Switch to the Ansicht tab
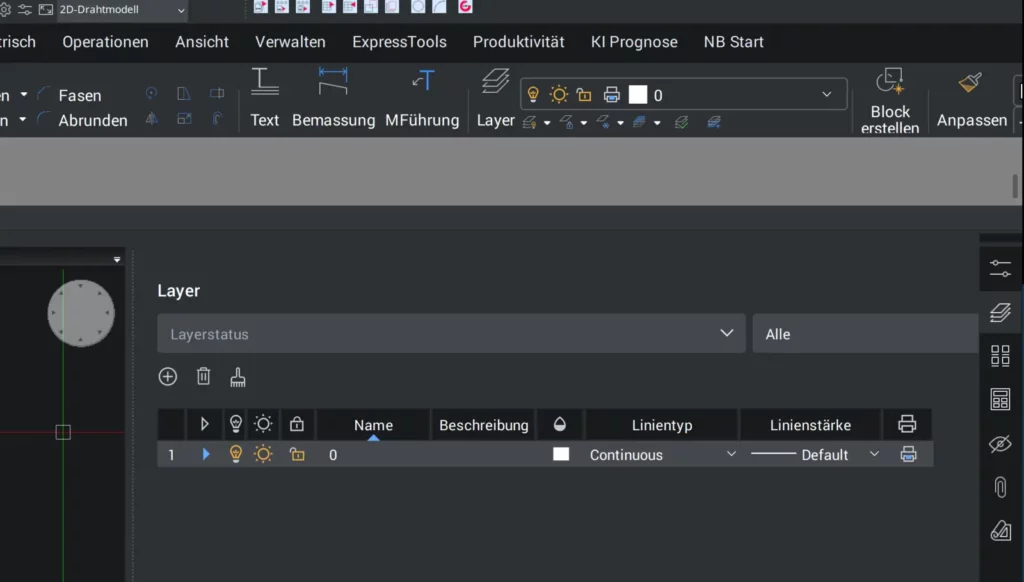Viewport: 1024px width, 582px height. pyautogui.click(x=202, y=42)
